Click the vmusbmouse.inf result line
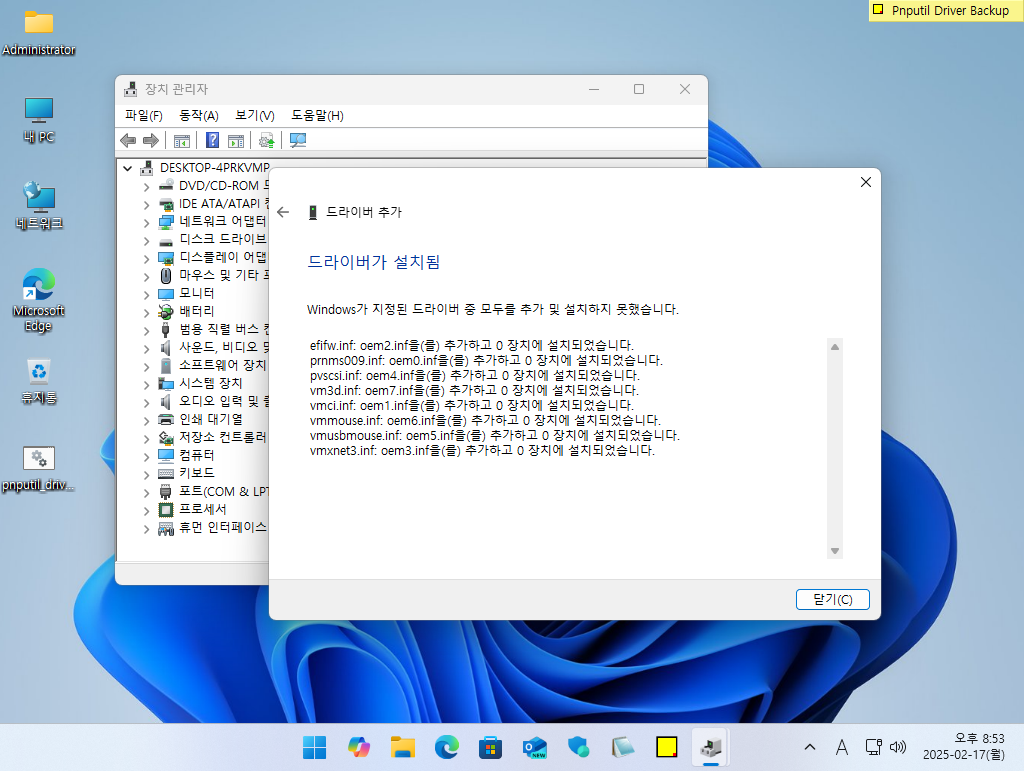 coord(494,435)
